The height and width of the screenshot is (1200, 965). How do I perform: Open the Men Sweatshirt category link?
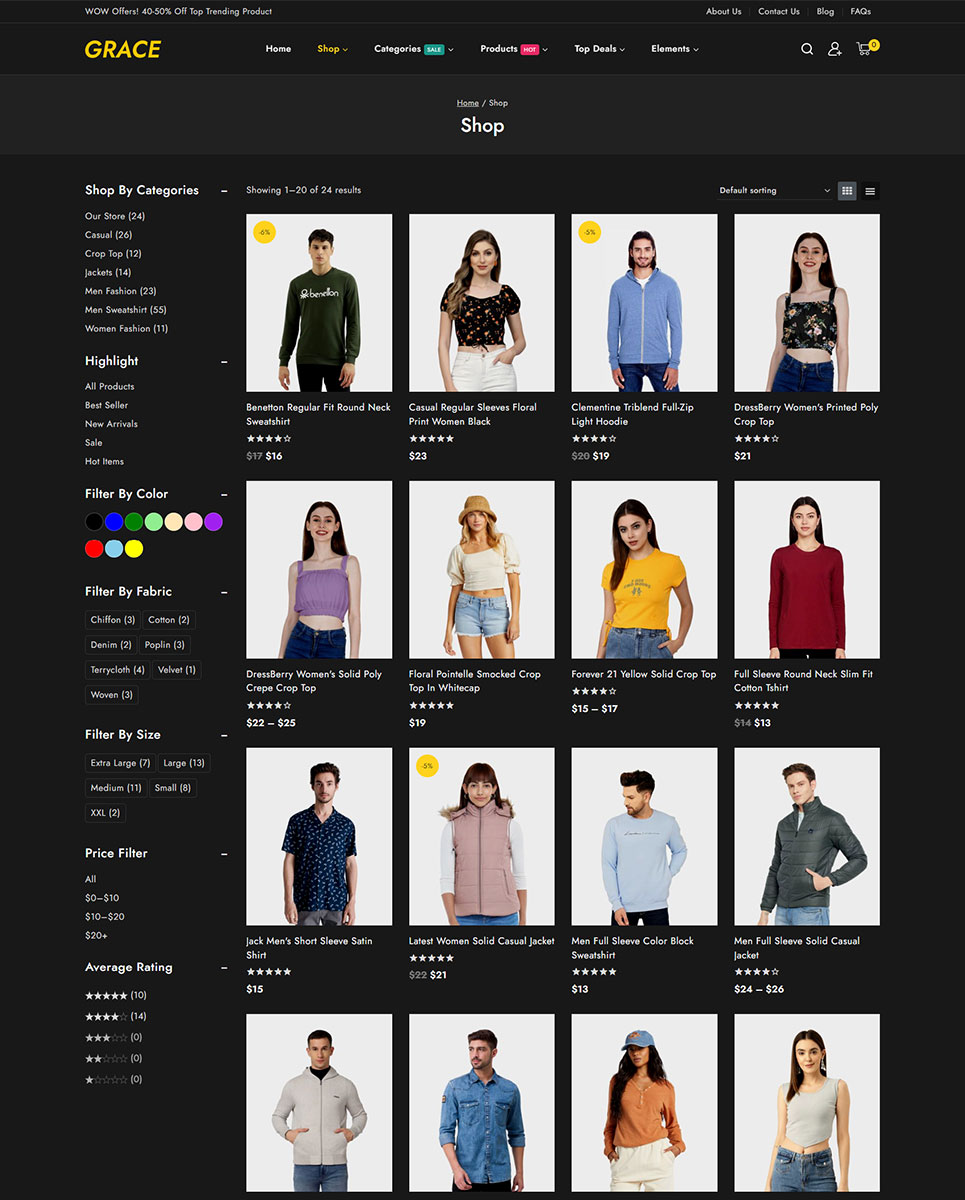pyautogui.click(x=125, y=310)
